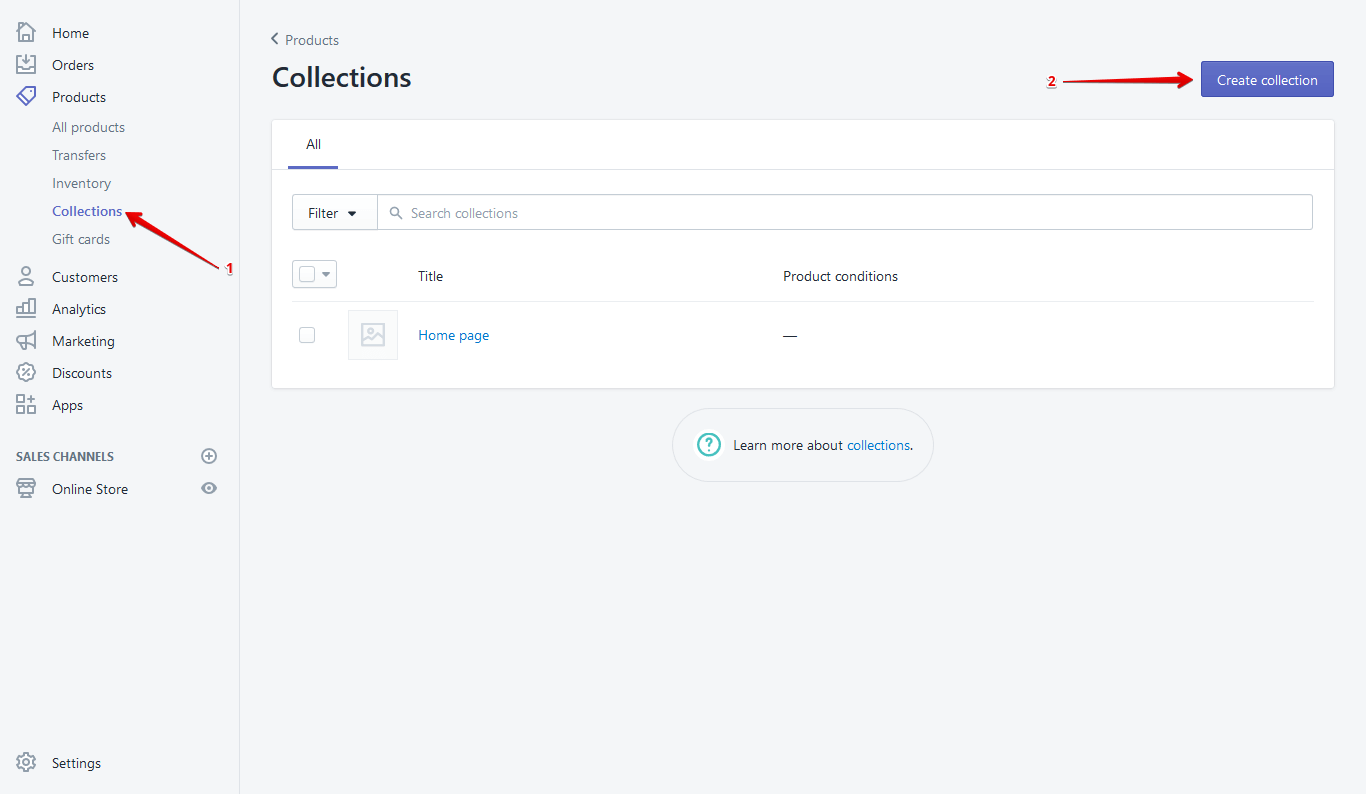Select the All tab
1366x794 pixels.
click(313, 145)
